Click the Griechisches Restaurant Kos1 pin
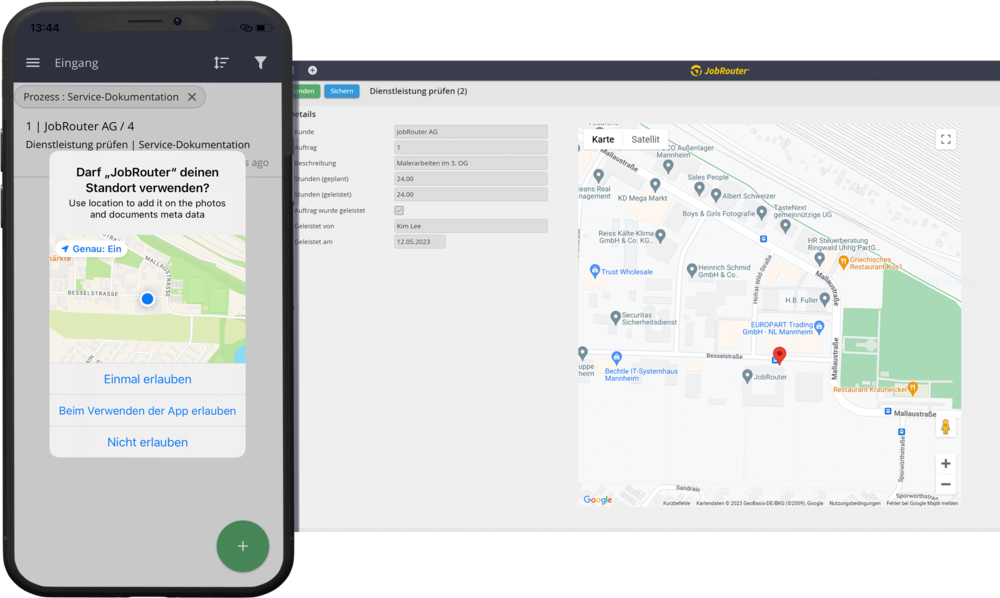This screenshot has width=1000, height=598. coord(843,261)
